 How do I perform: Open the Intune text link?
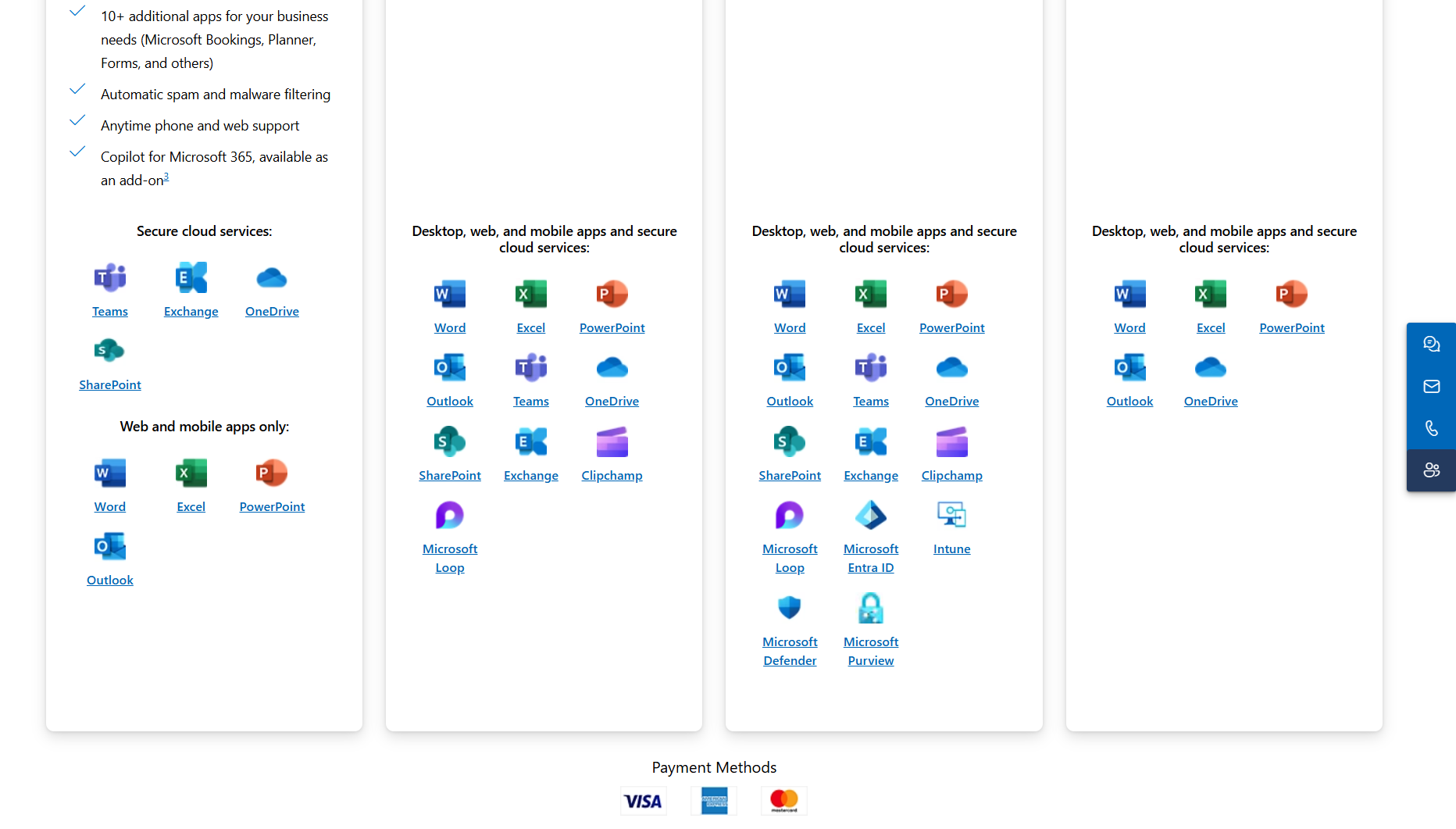click(951, 549)
